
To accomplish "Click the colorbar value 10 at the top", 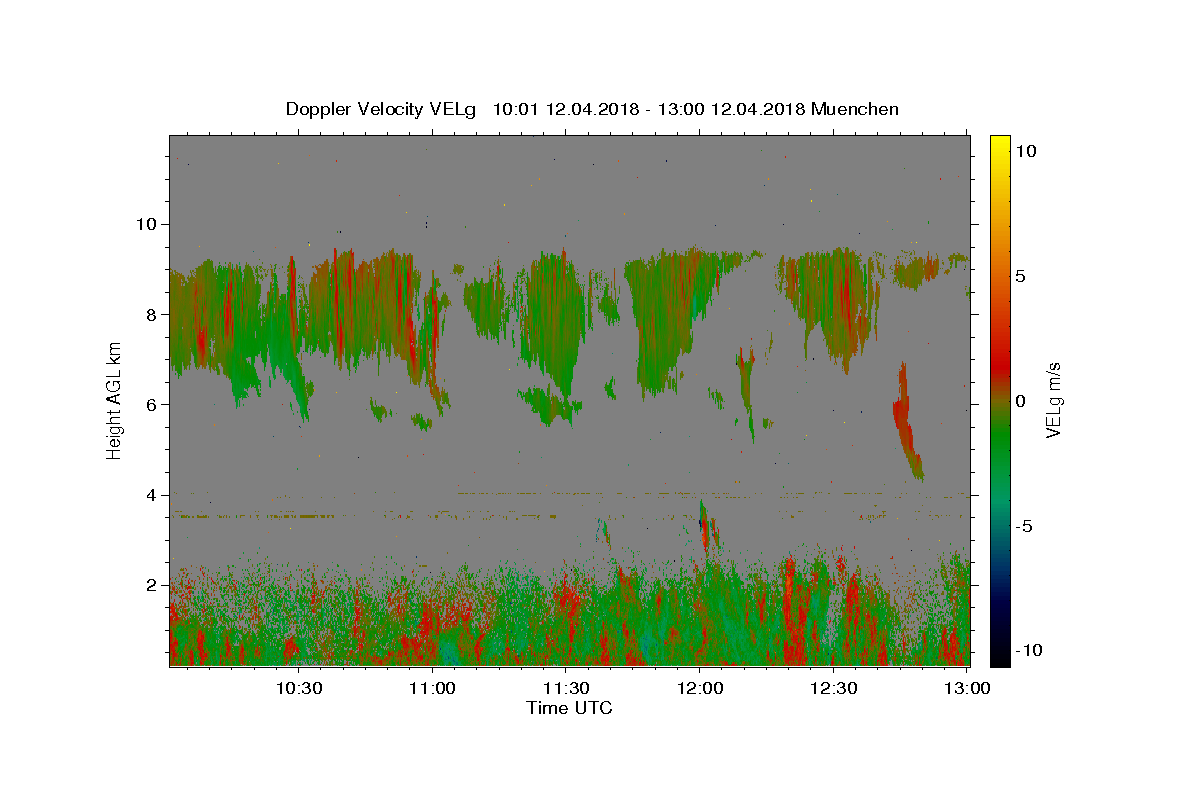I will coord(1025,150).
